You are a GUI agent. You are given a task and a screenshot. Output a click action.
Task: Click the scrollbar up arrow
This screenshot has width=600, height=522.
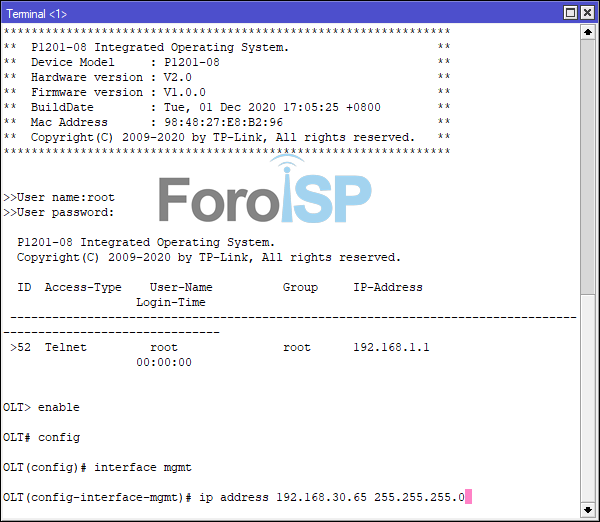587,32
